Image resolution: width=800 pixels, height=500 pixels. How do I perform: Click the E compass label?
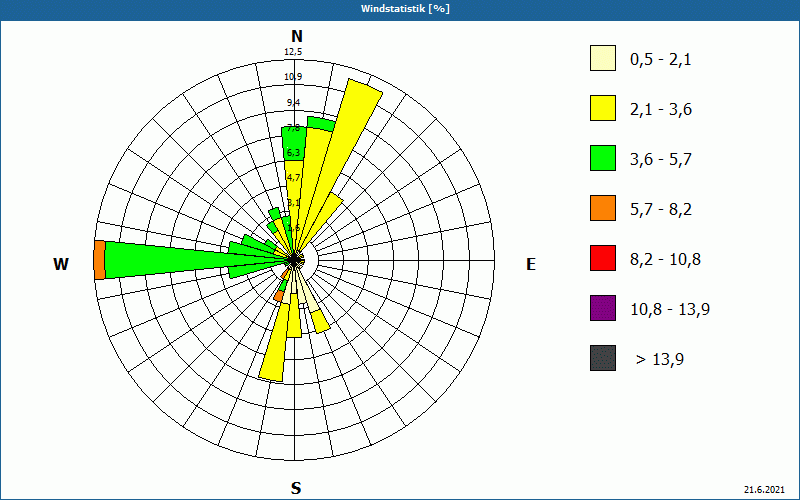[531, 264]
